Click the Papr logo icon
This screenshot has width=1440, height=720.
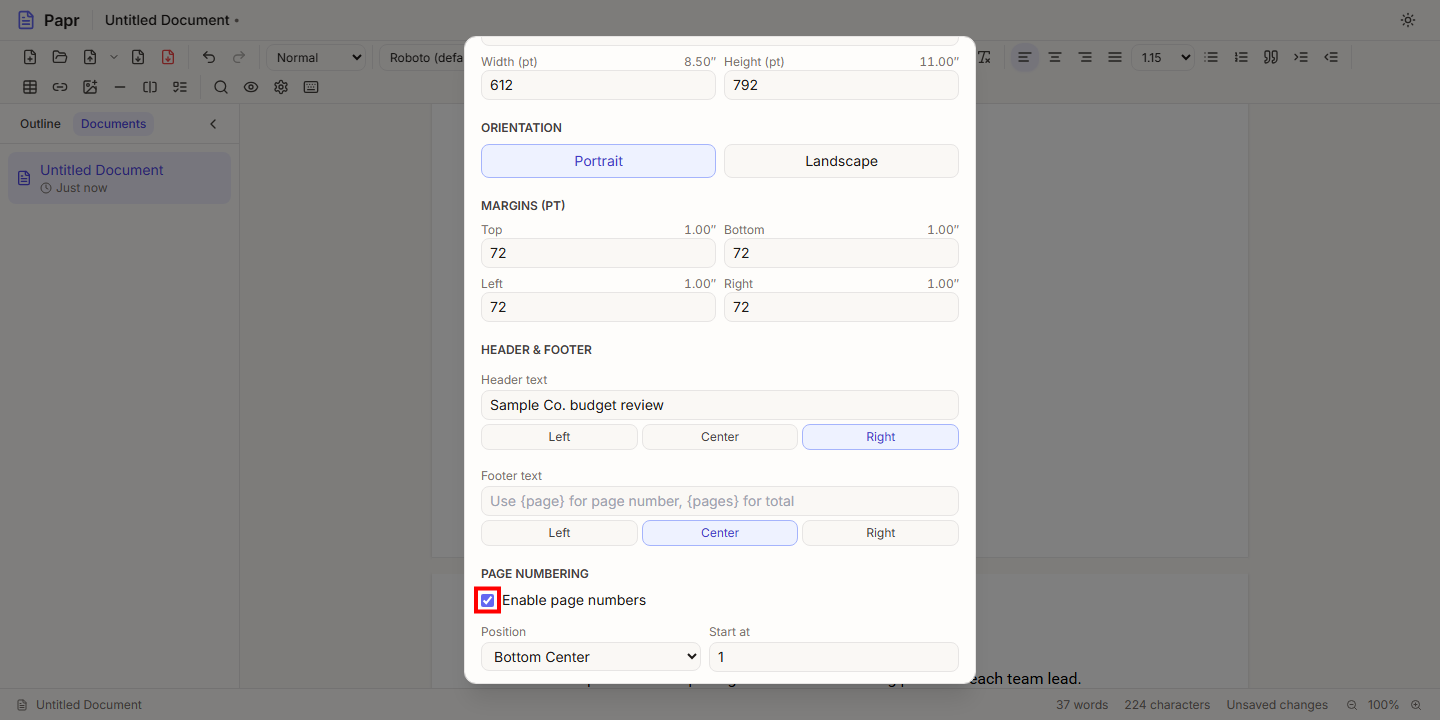(26, 20)
